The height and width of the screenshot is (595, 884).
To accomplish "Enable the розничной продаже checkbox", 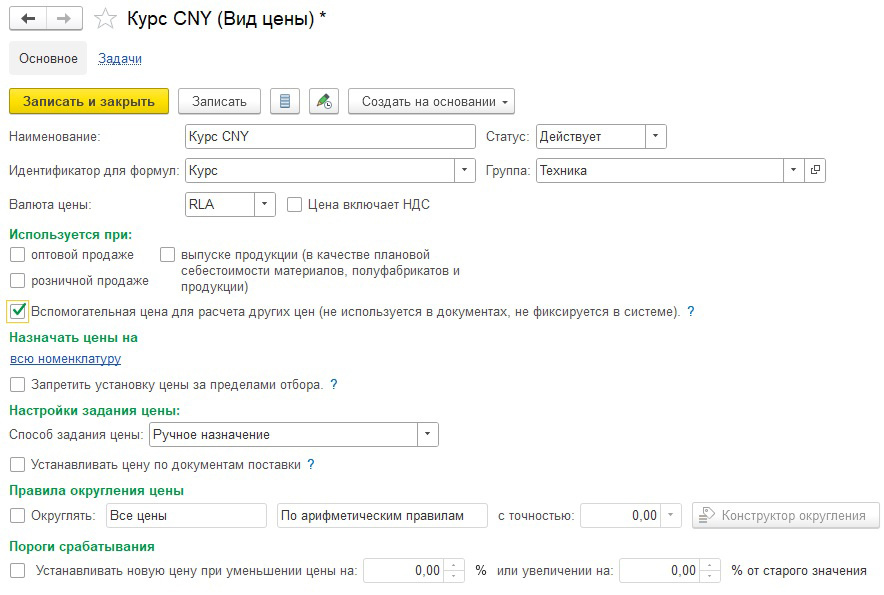I will click(x=17, y=280).
